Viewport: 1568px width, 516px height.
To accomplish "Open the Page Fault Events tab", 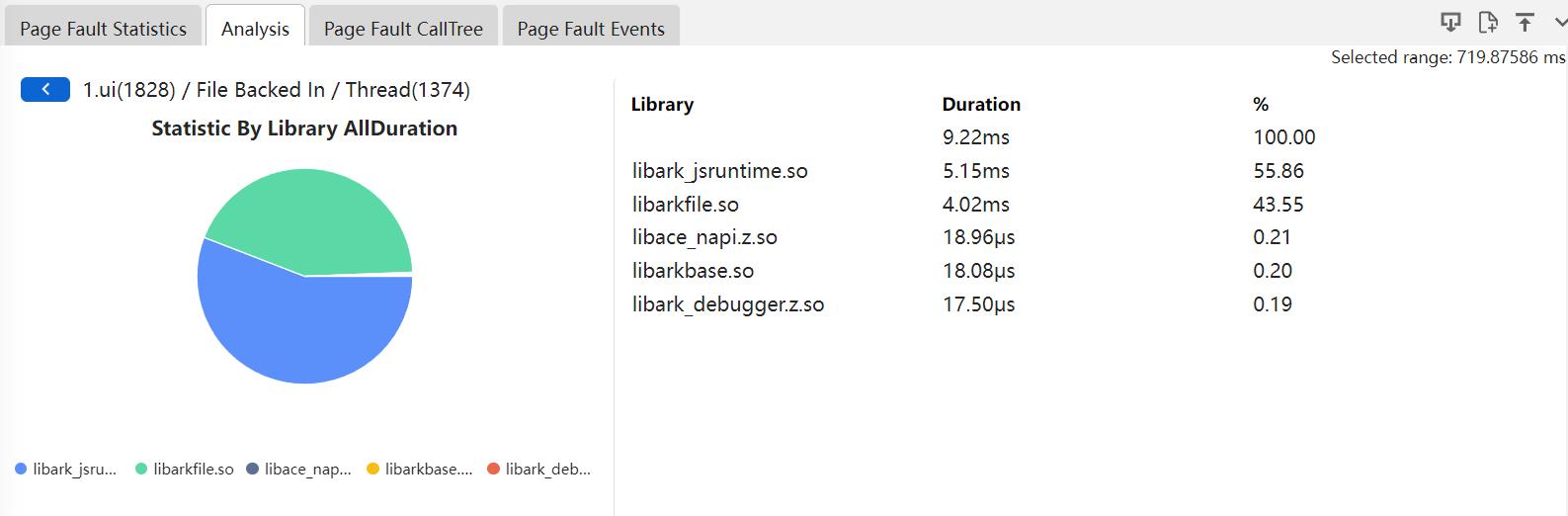I will point(591,29).
